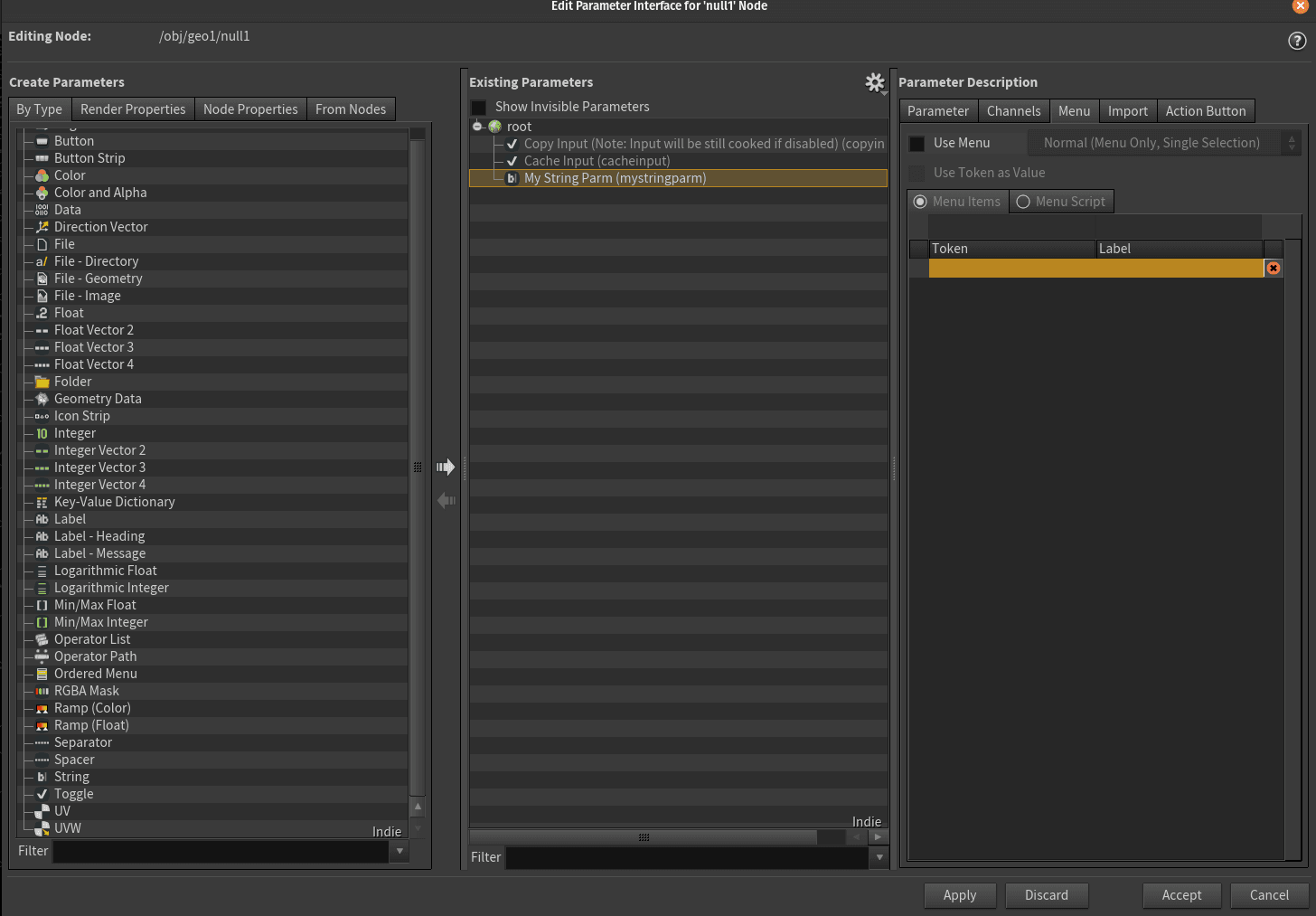The height and width of the screenshot is (916, 1316).
Task: Click the left arrow to remove parameter
Action: (x=446, y=500)
